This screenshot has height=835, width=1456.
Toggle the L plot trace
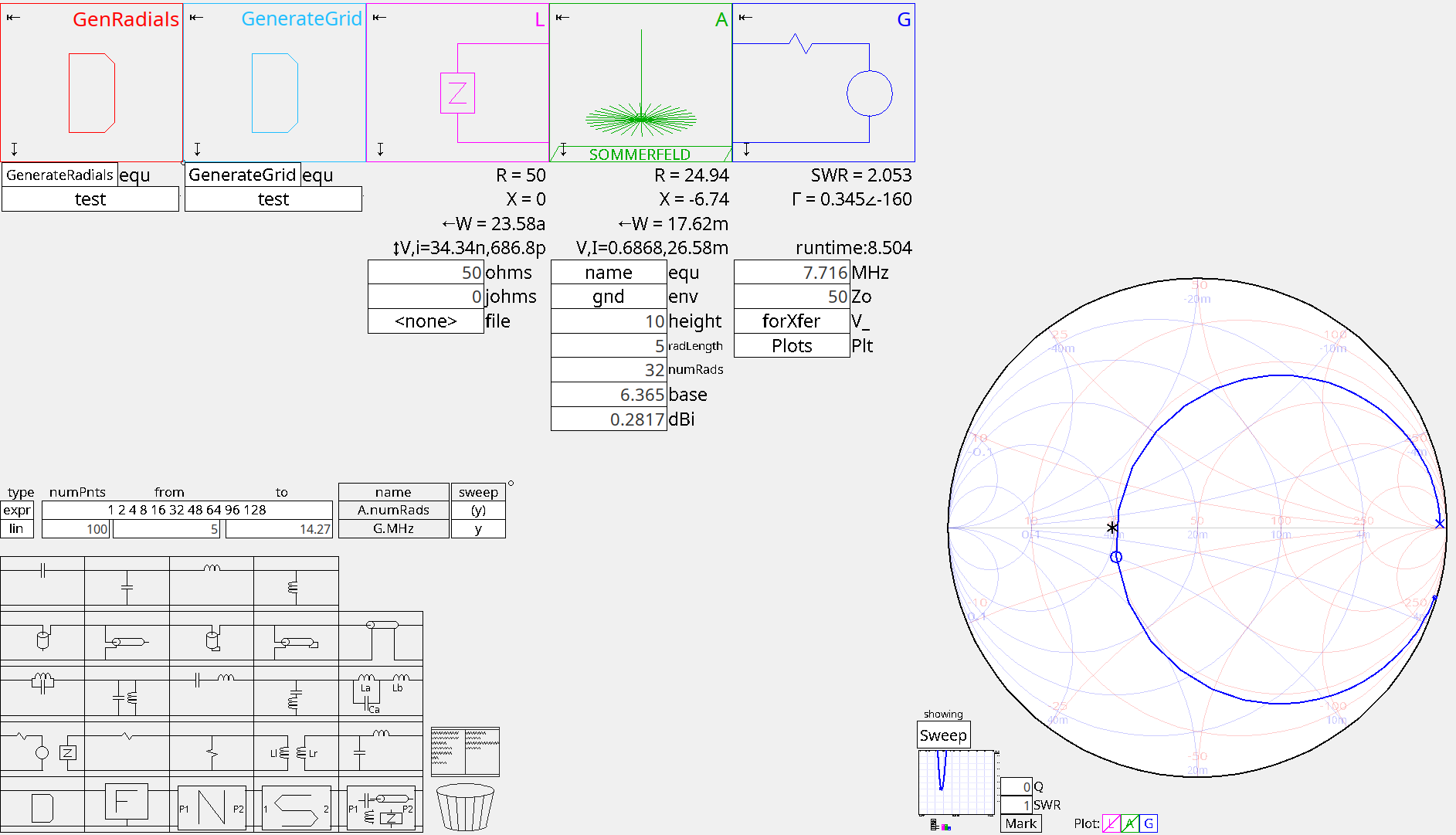click(x=1111, y=823)
